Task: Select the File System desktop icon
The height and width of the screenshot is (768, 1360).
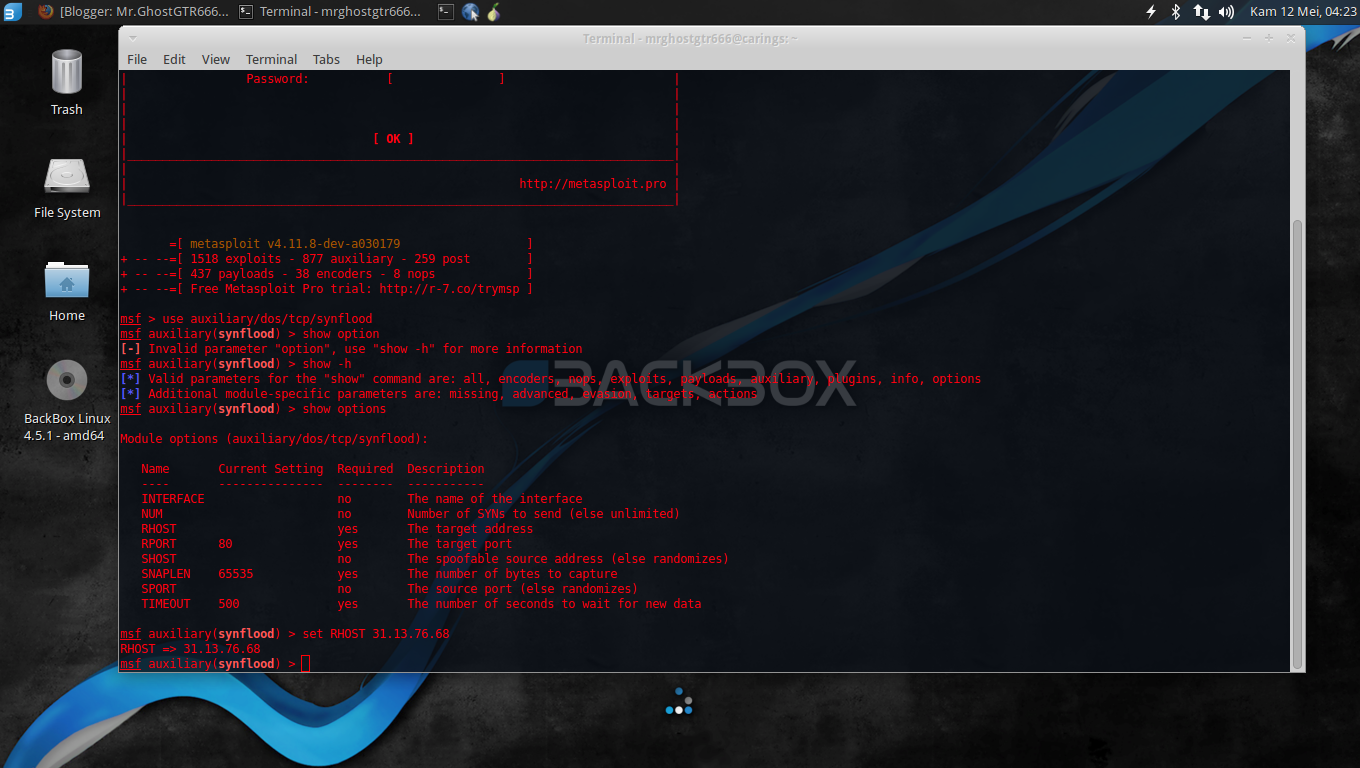Action: [x=67, y=187]
